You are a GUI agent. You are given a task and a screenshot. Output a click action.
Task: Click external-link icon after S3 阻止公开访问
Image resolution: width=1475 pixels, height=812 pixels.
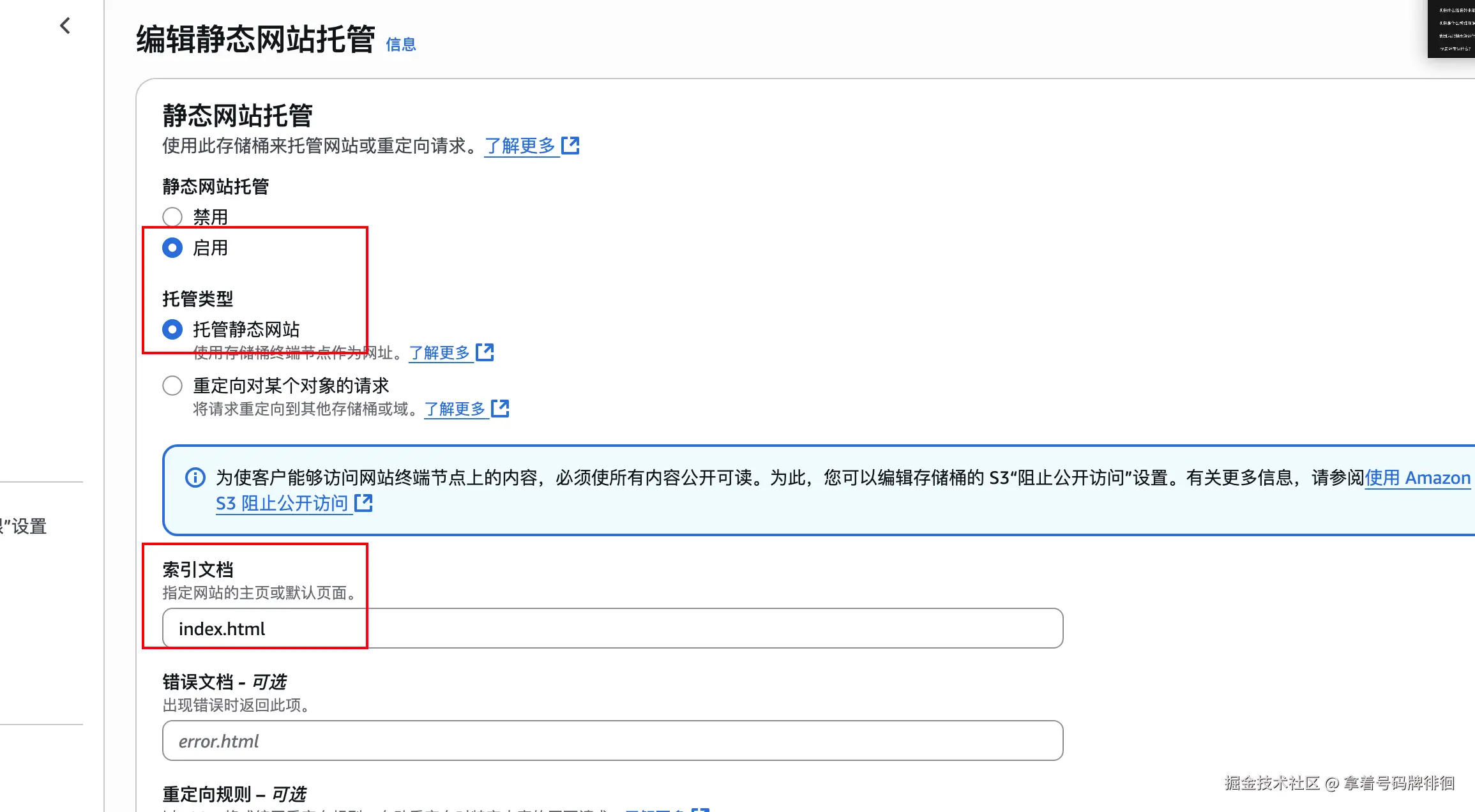tap(364, 503)
